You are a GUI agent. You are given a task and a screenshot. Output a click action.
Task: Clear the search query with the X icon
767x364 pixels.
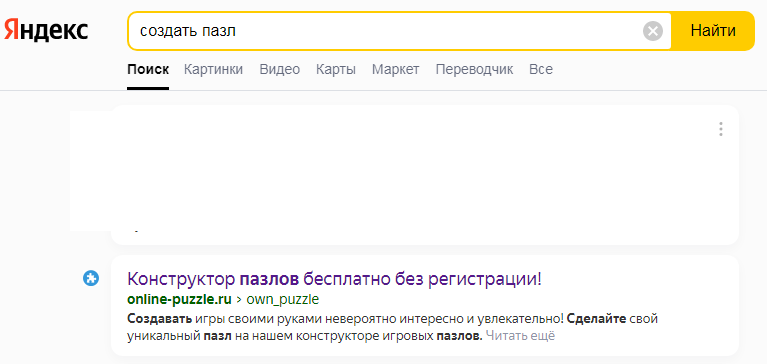[653, 31]
